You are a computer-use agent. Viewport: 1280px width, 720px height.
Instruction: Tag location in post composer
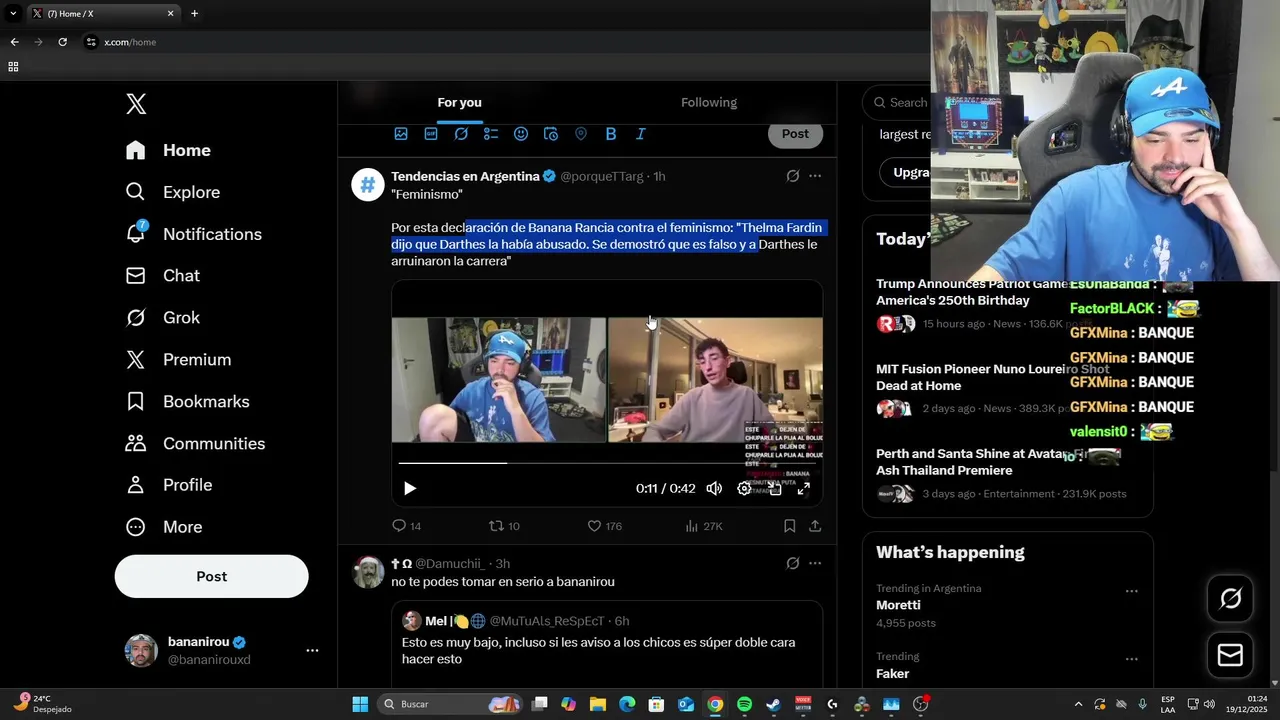[x=581, y=134]
